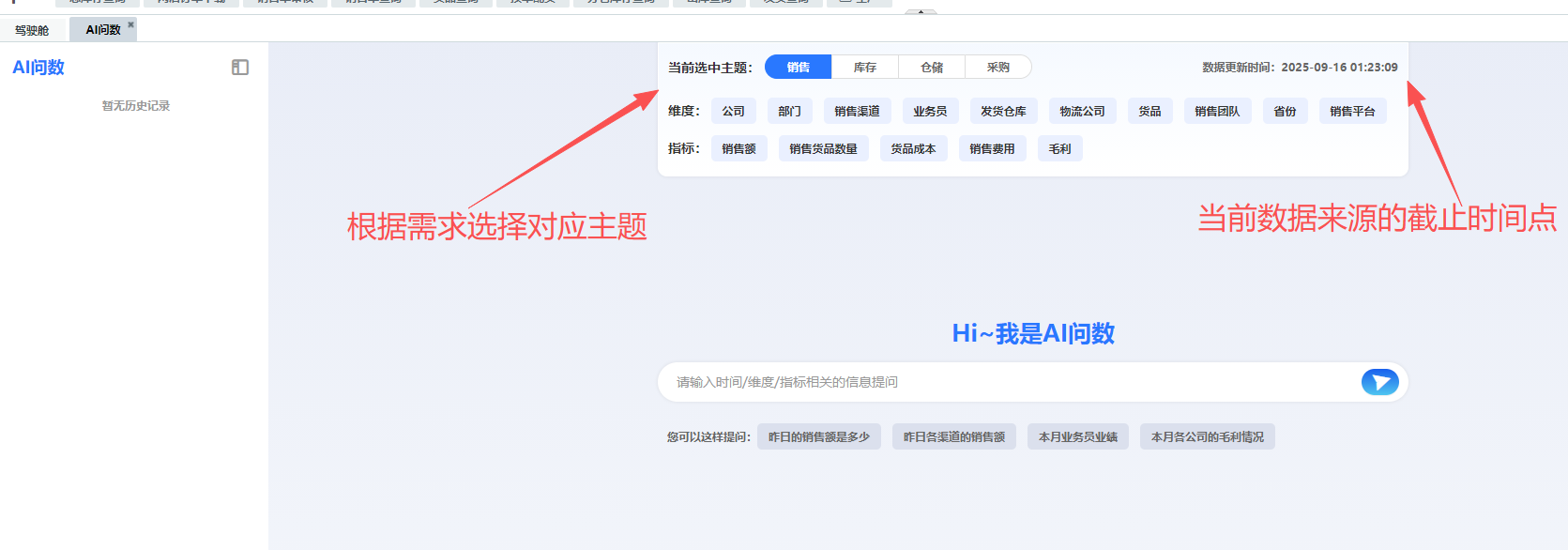This screenshot has width=1568, height=550.
Task: Expand the top collapsed header arrow
Action: (921, 11)
